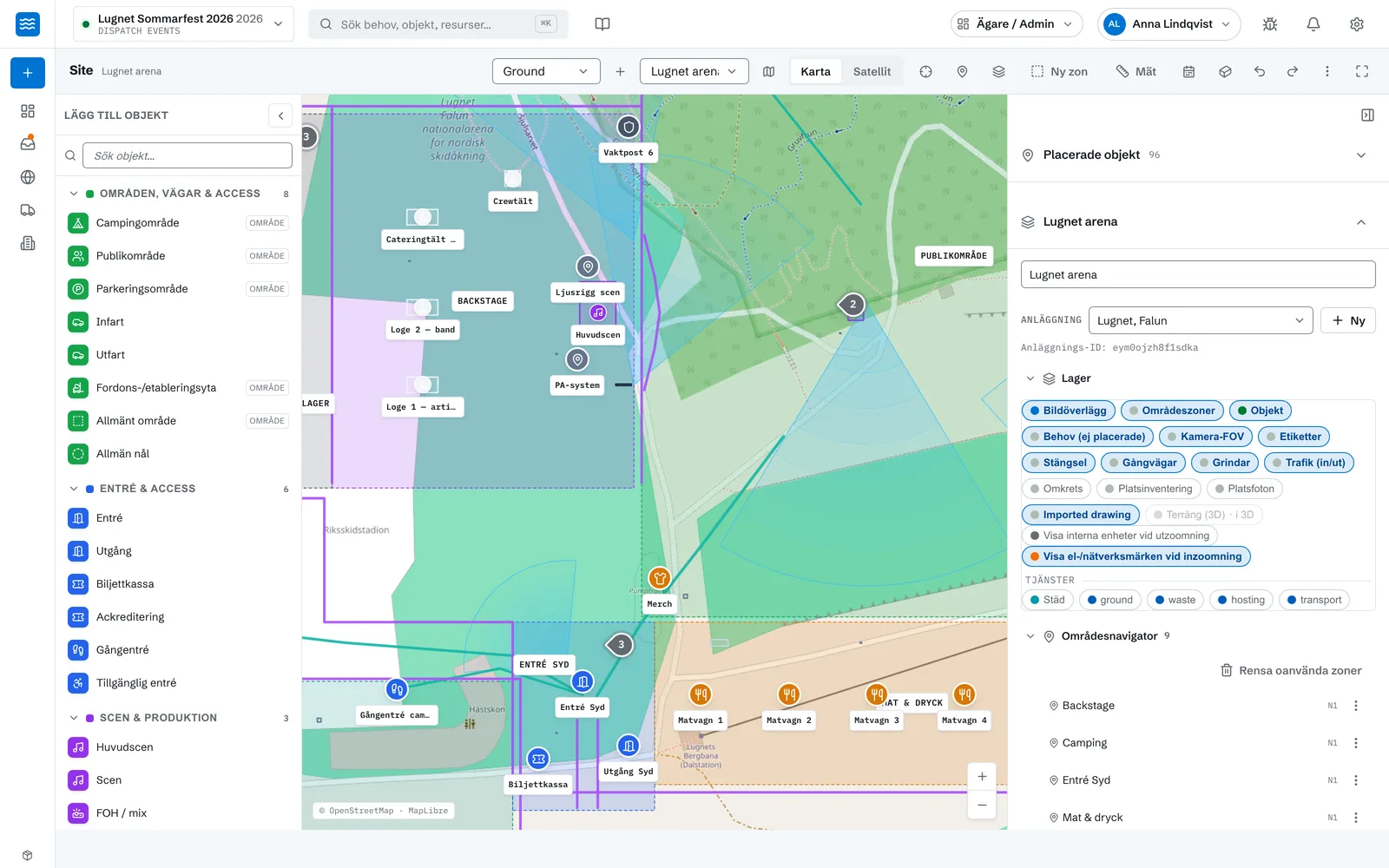
Task: Focus the Sök objekt search field
Action: [x=188, y=155]
